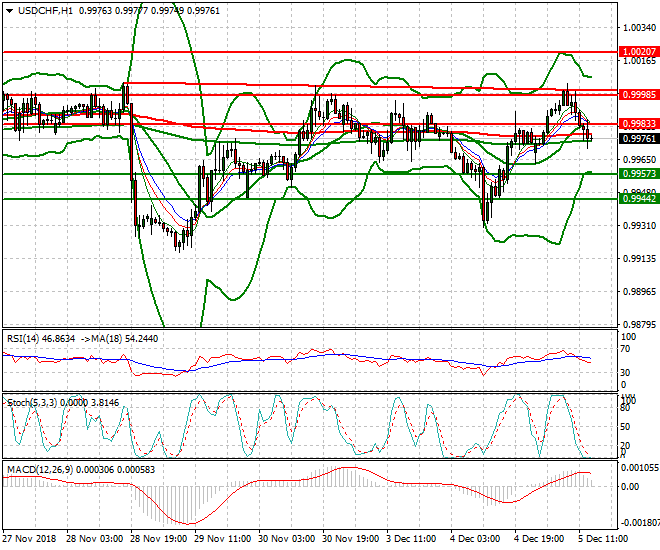660x550 pixels.
Task: Click the 4 Dec 03:00 time label
Action: point(476,539)
